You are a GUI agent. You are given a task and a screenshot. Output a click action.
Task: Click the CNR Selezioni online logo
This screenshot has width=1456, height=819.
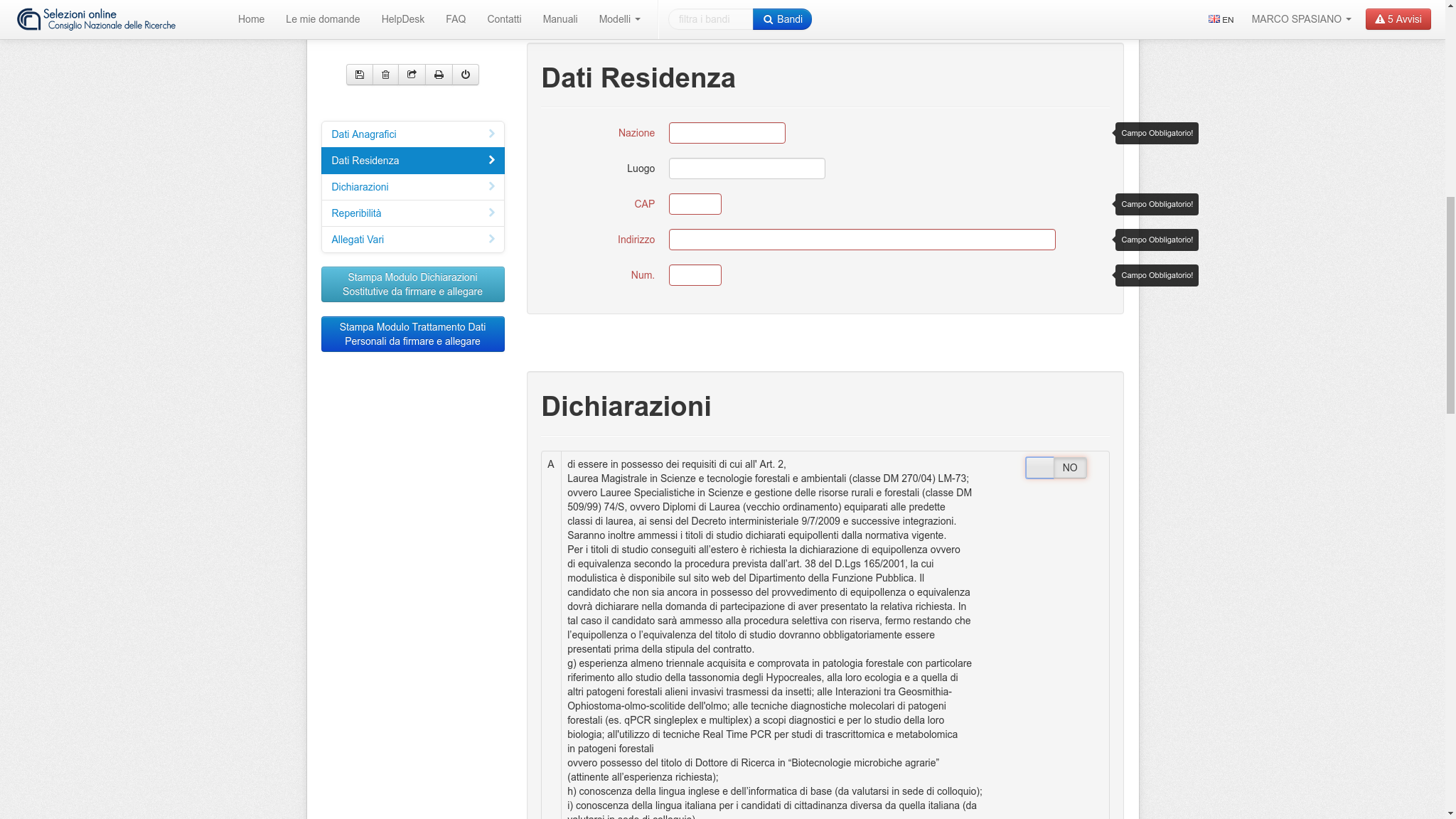[x=97, y=19]
